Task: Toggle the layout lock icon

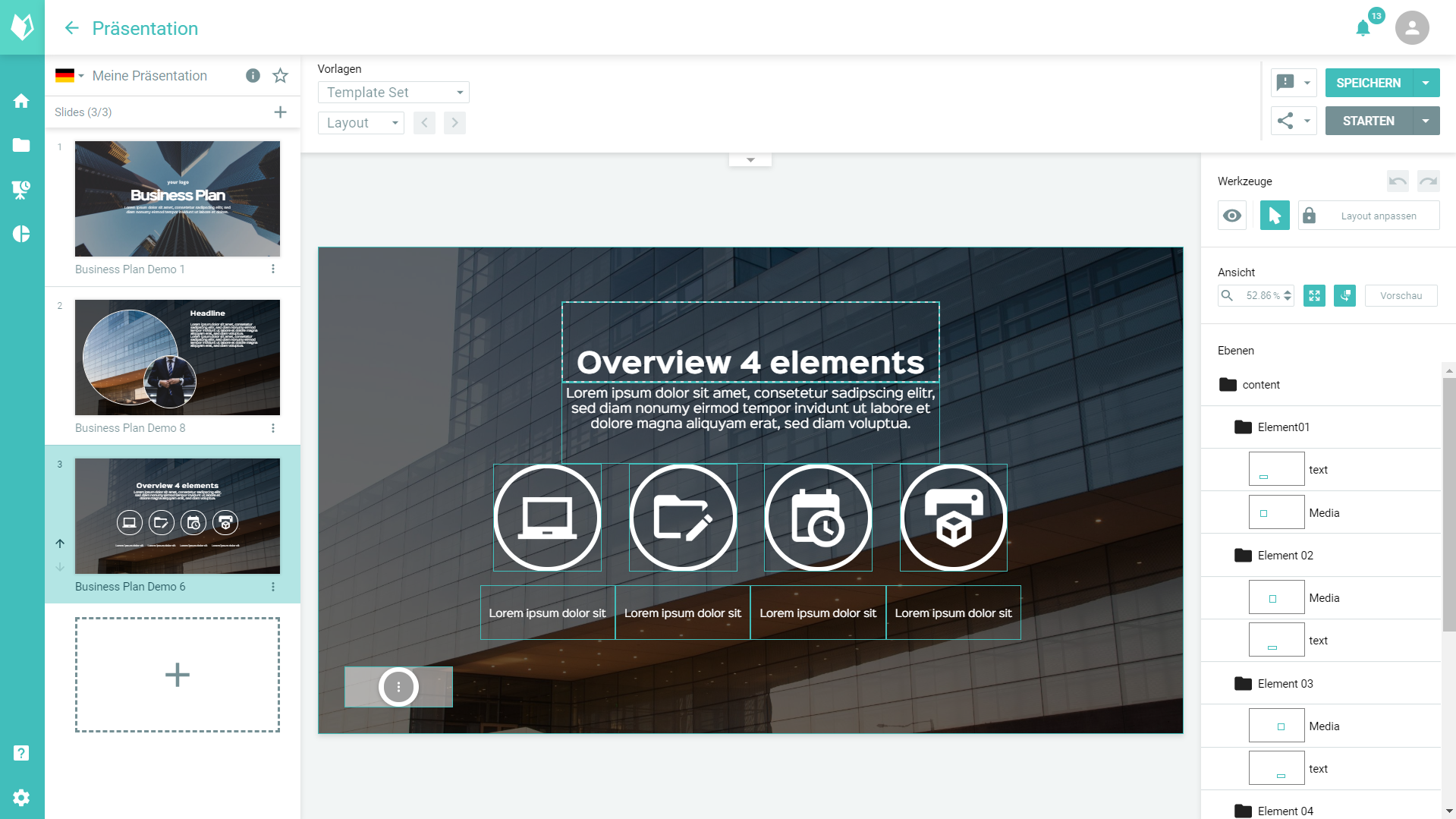Action: 1309,216
